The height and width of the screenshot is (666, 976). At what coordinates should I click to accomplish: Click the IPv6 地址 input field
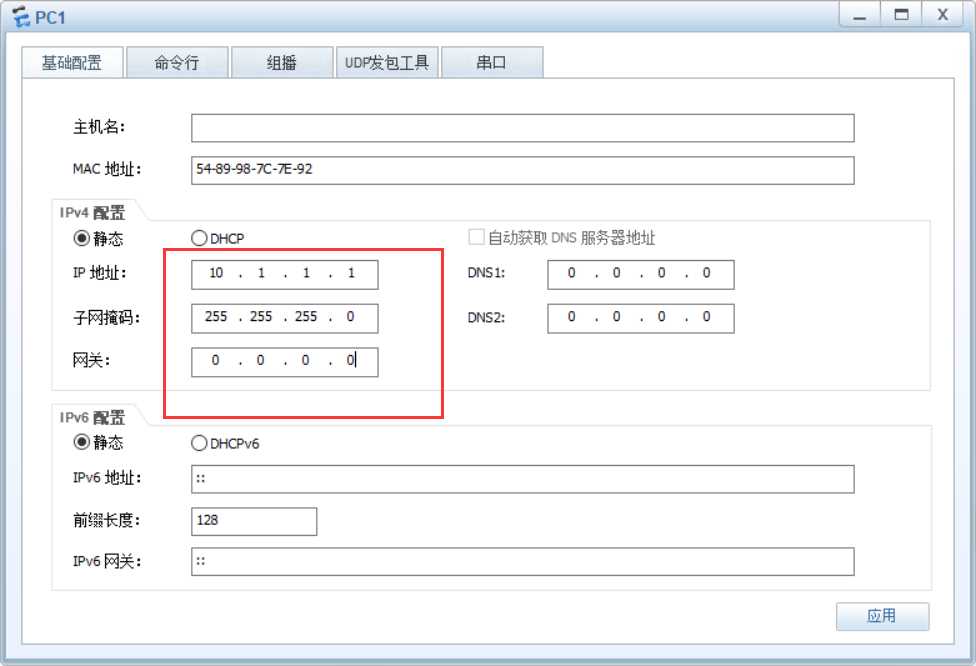pos(522,479)
